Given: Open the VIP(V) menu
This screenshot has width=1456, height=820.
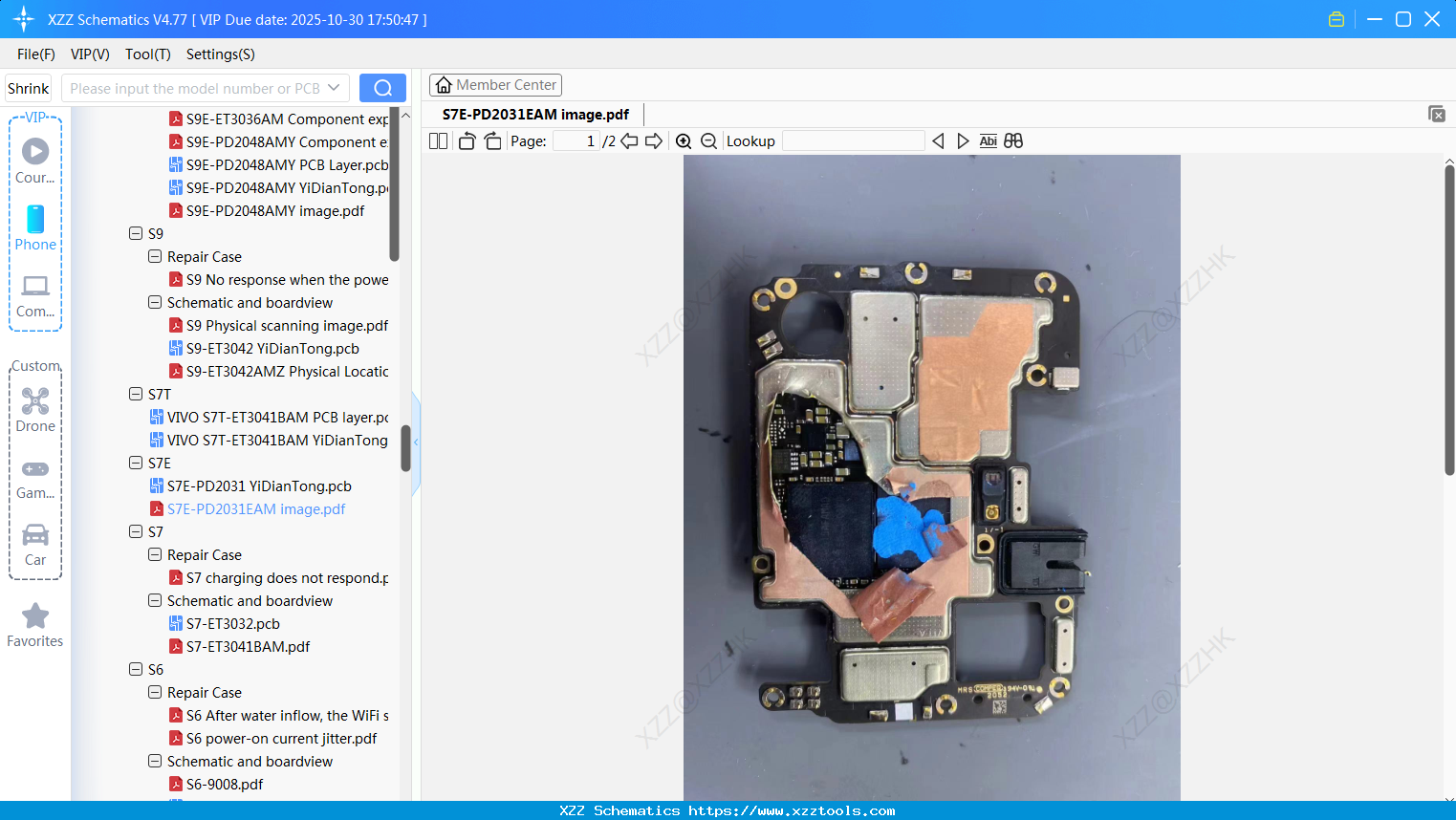Looking at the screenshot, I should pyautogui.click(x=90, y=54).
